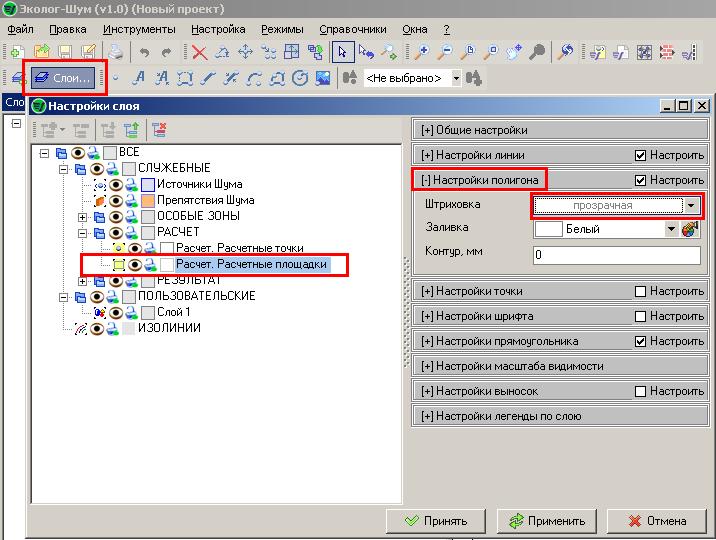Uncheck Настроить for Настройки линии
Screen dimensions: 716x540
coord(641,155)
